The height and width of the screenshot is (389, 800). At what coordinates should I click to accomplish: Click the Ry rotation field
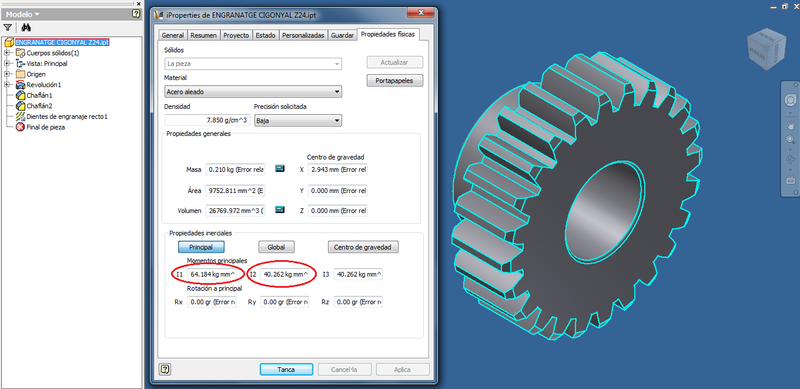click(x=285, y=302)
